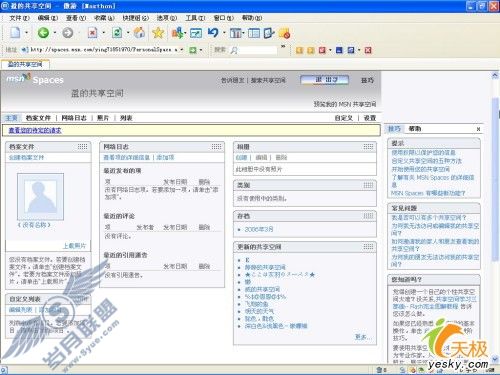Click the page-with-pencil edit icon
The height and width of the screenshot is (375, 500).
click(x=269, y=33)
